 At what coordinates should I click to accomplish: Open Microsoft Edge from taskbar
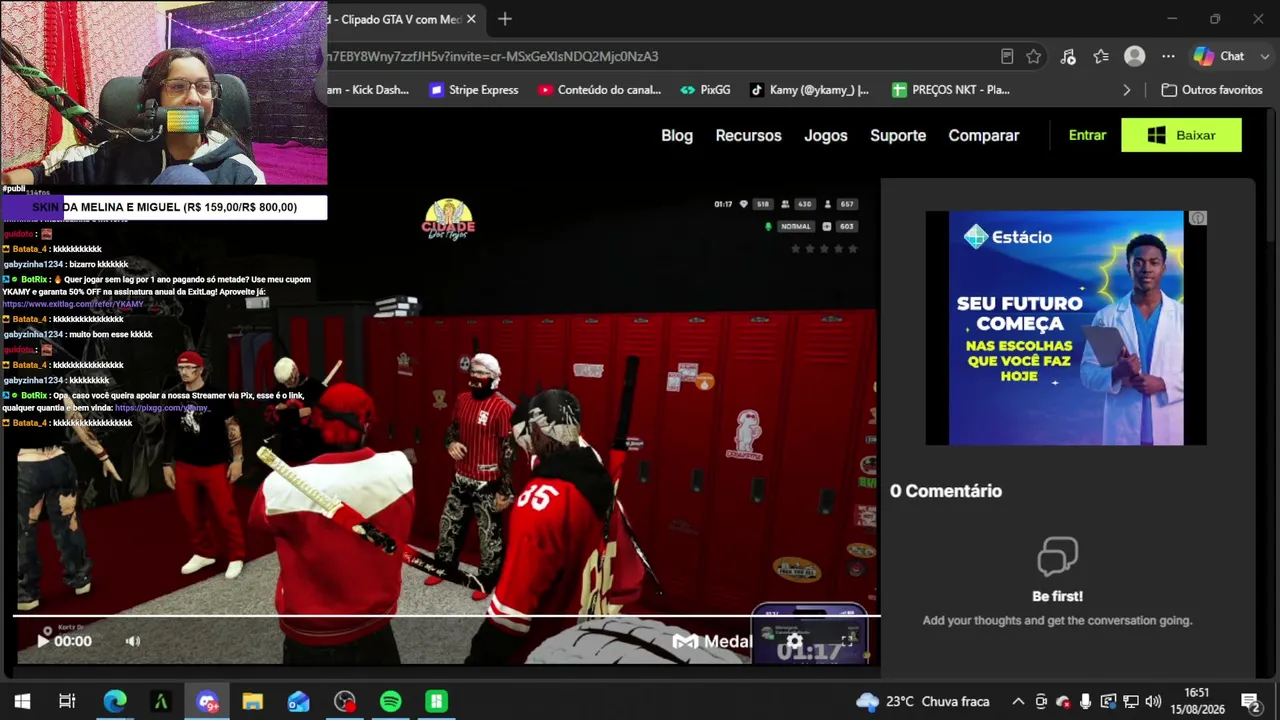[x=115, y=702]
